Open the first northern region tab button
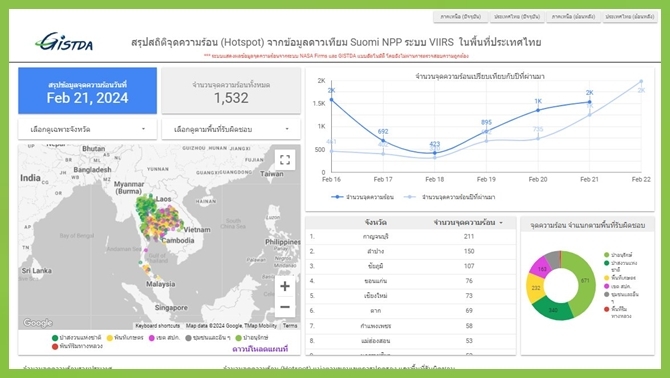 coord(461,17)
